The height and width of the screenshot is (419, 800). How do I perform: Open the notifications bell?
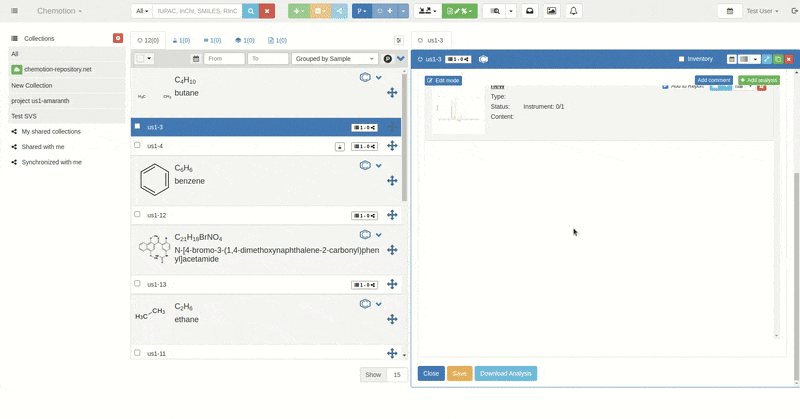click(x=574, y=11)
